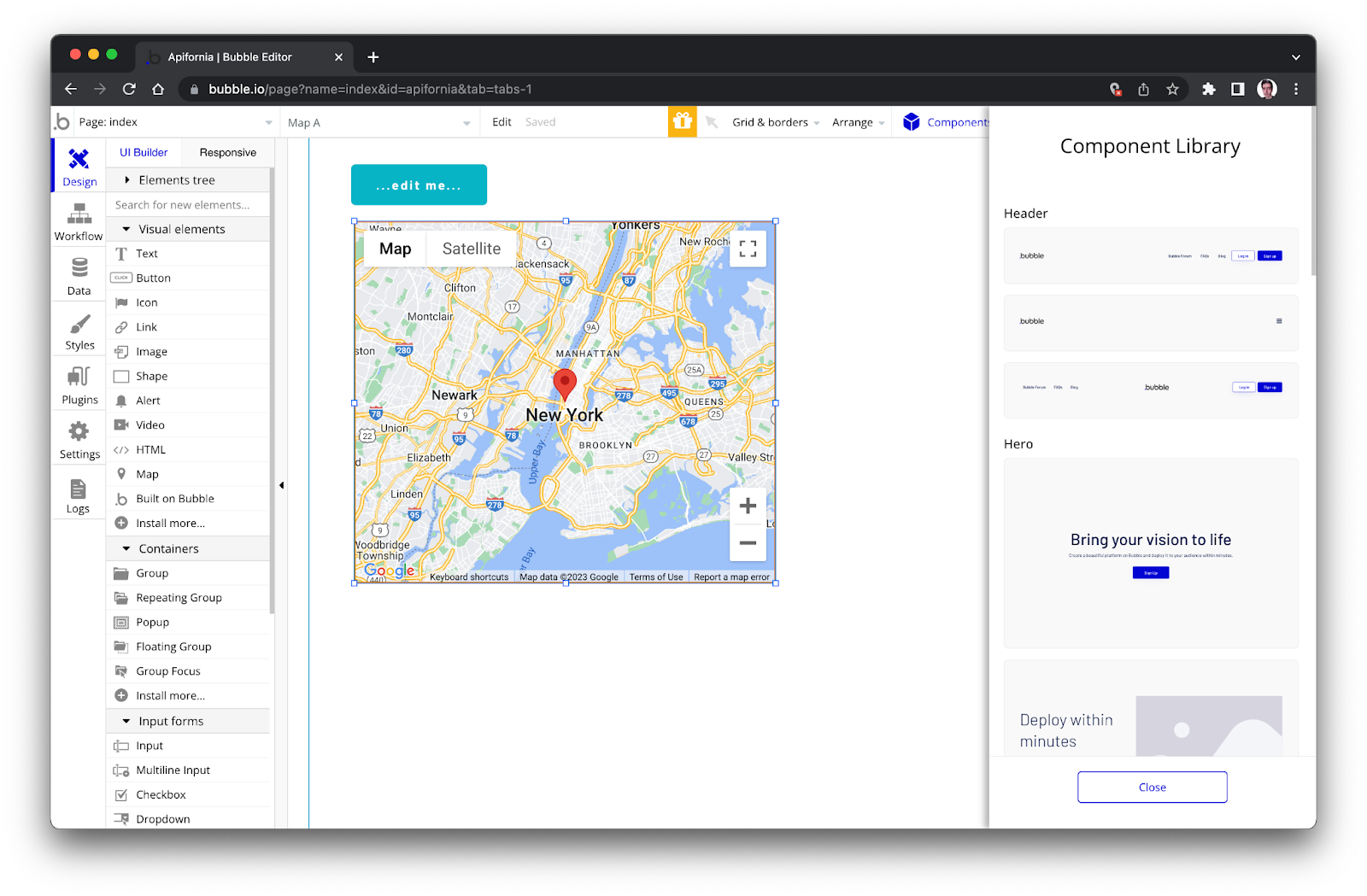Click the Bubble logo icon
Viewport: 1367px width, 896px height.
tap(62, 122)
